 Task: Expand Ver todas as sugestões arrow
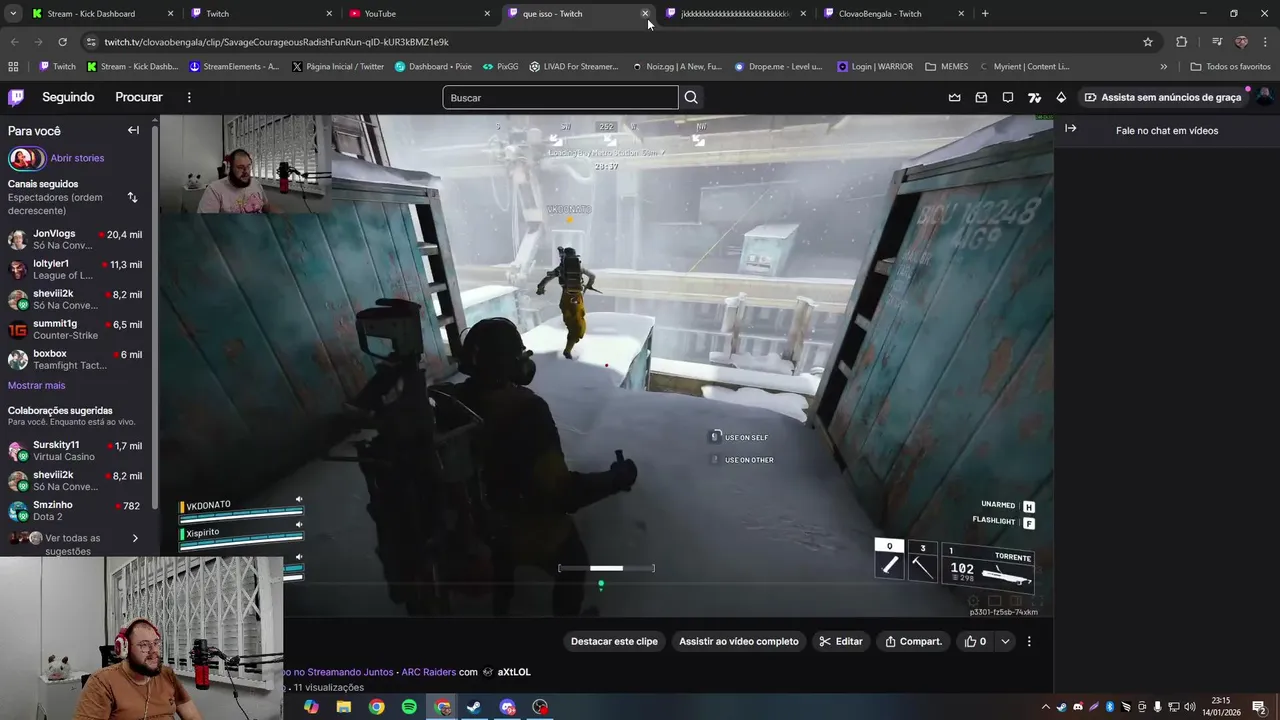(x=135, y=538)
